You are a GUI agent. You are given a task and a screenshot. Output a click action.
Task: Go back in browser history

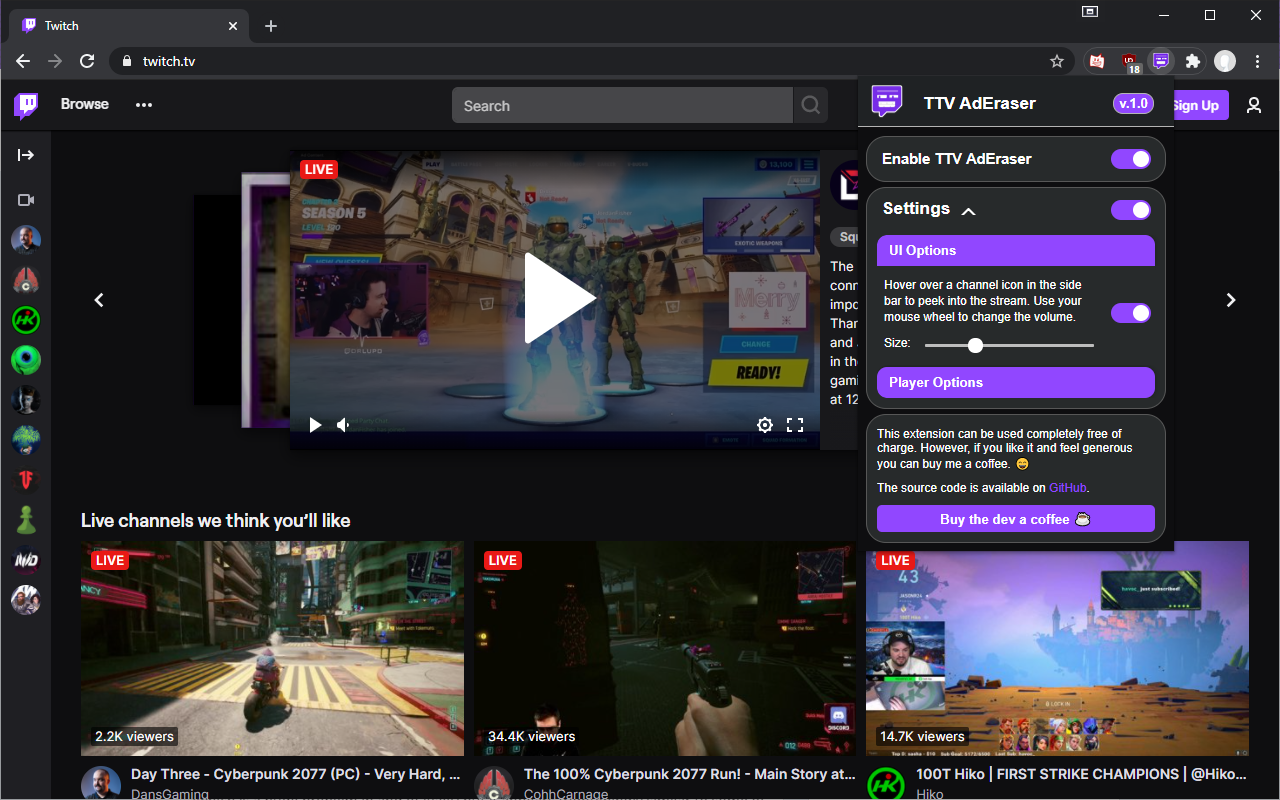(23, 61)
